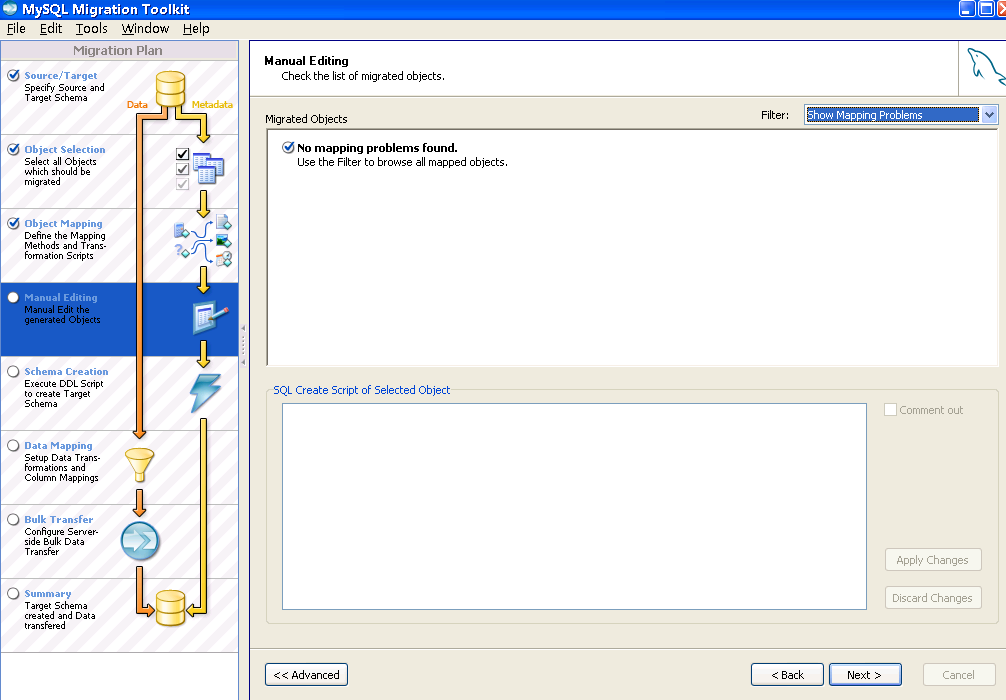Viewport: 1006px width, 700px height.
Task: Click the yellow Metadata label
Action: (x=212, y=105)
